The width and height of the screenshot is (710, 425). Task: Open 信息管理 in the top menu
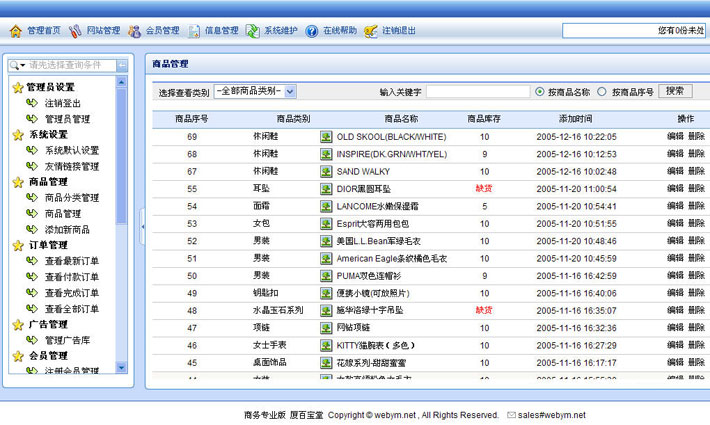click(x=222, y=31)
